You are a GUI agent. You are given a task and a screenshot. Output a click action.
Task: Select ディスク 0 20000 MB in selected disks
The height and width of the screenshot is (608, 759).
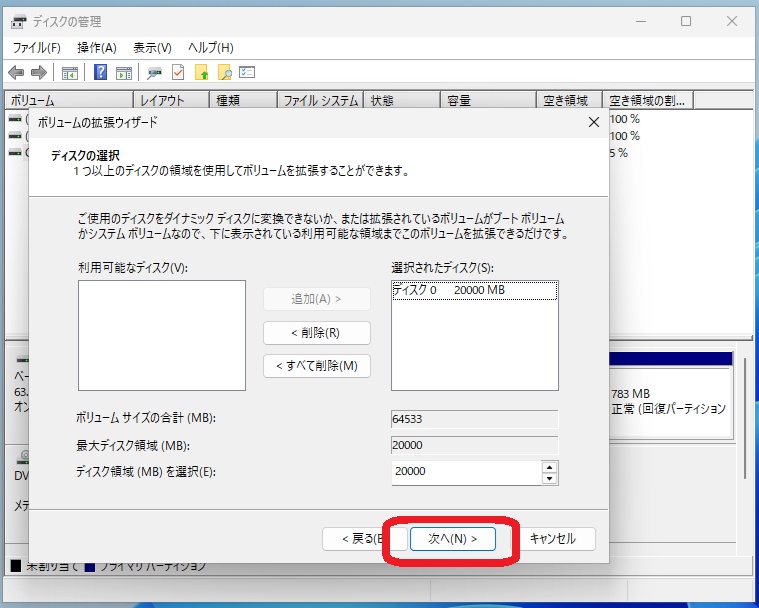pos(474,290)
